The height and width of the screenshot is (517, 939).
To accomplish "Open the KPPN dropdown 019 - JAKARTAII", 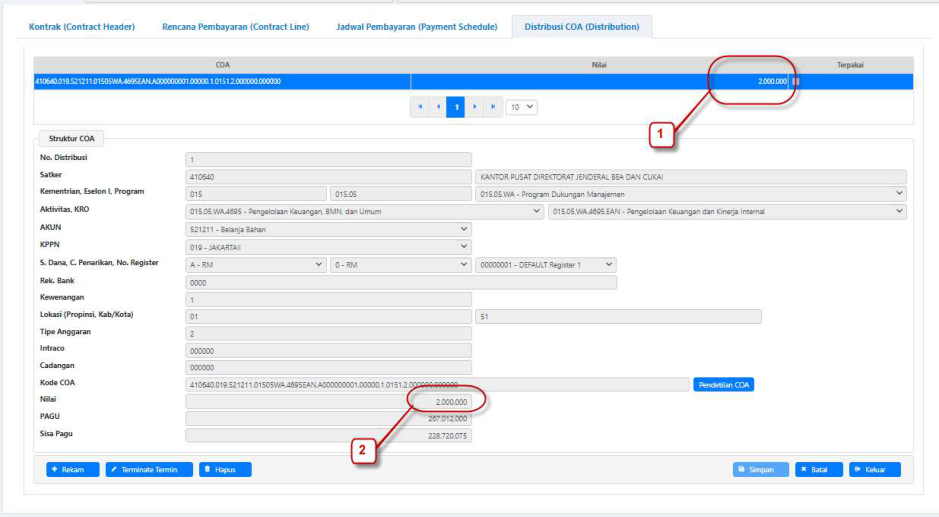I will pos(328,247).
